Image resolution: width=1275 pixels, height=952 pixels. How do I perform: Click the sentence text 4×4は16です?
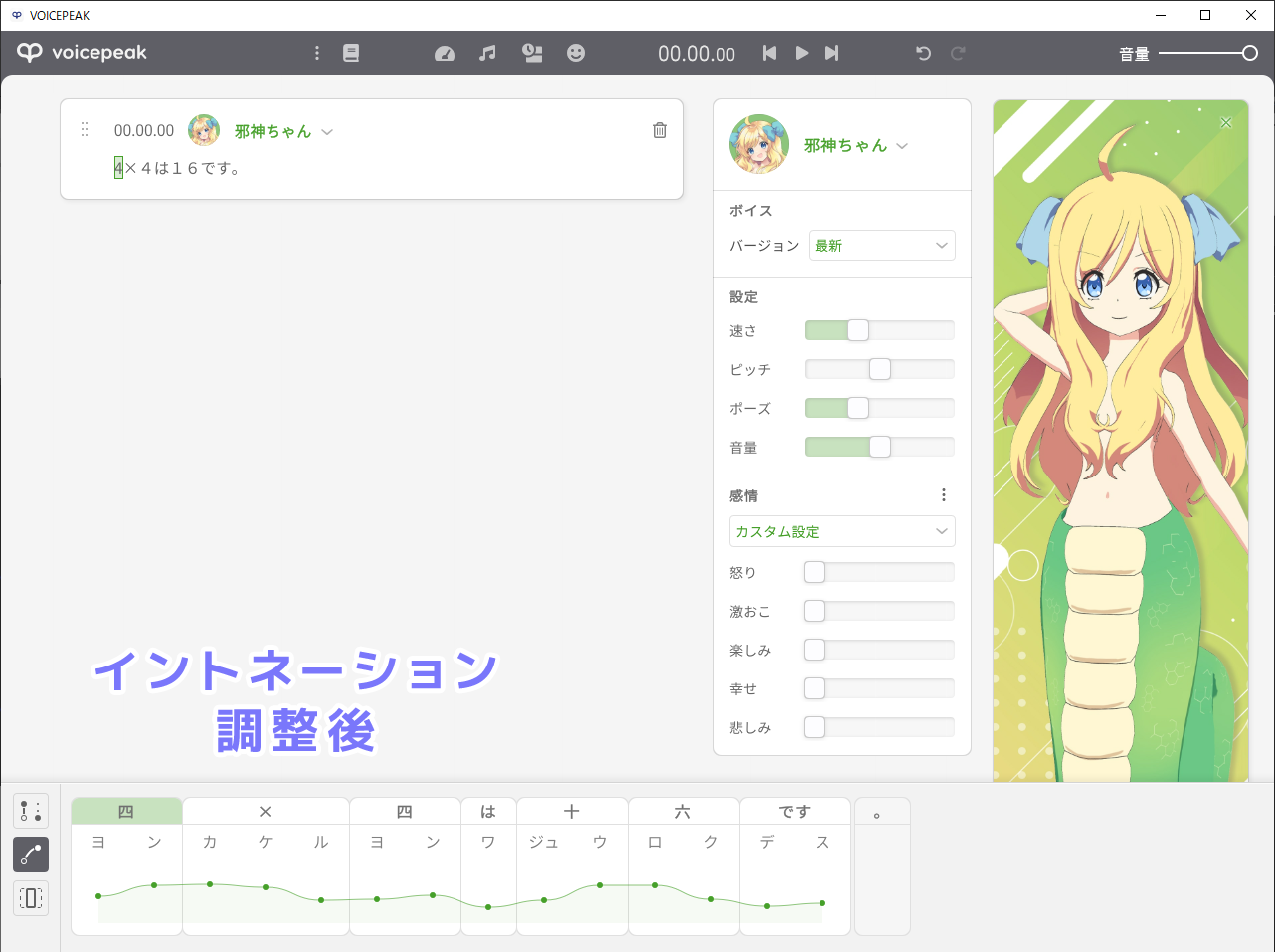[x=177, y=168]
